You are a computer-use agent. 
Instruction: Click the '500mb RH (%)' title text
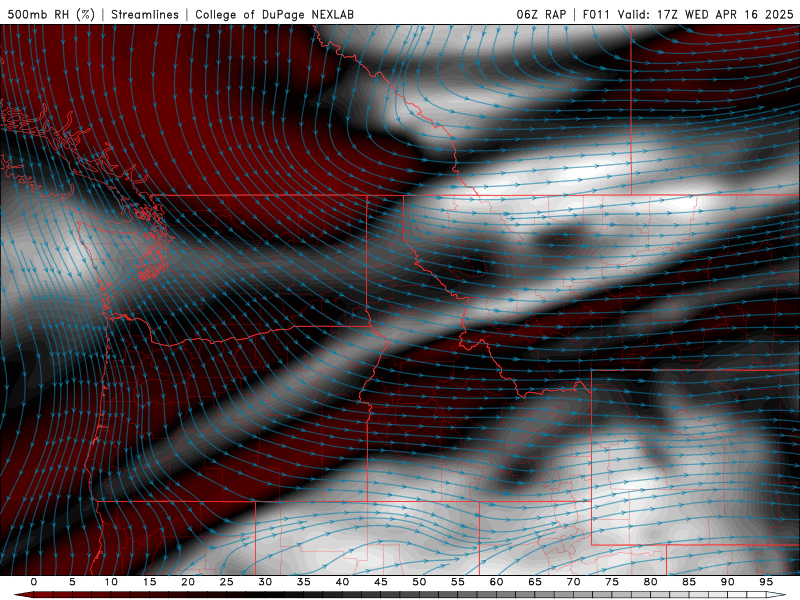[51, 14]
